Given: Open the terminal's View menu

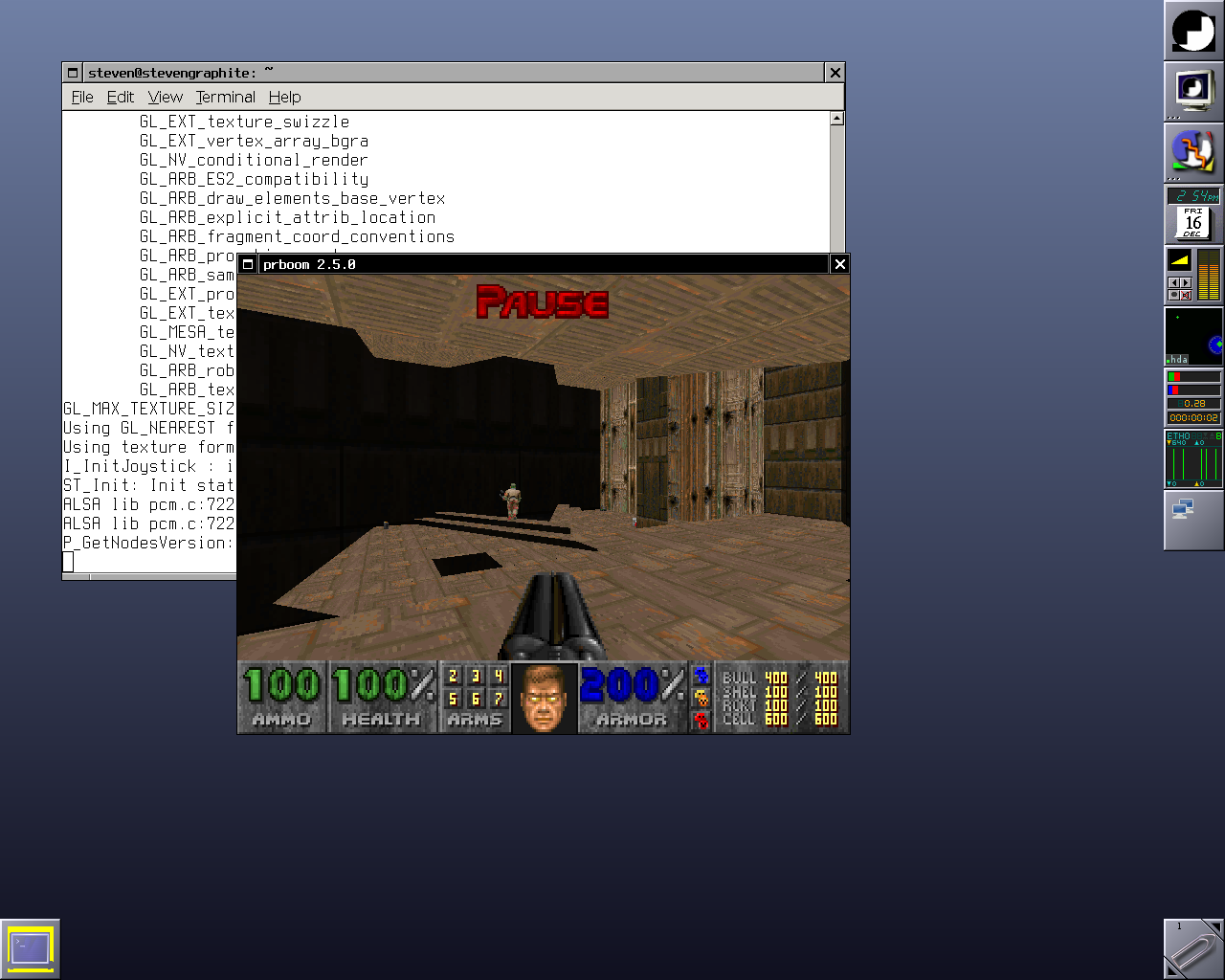Looking at the screenshot, I should [165, 97].
